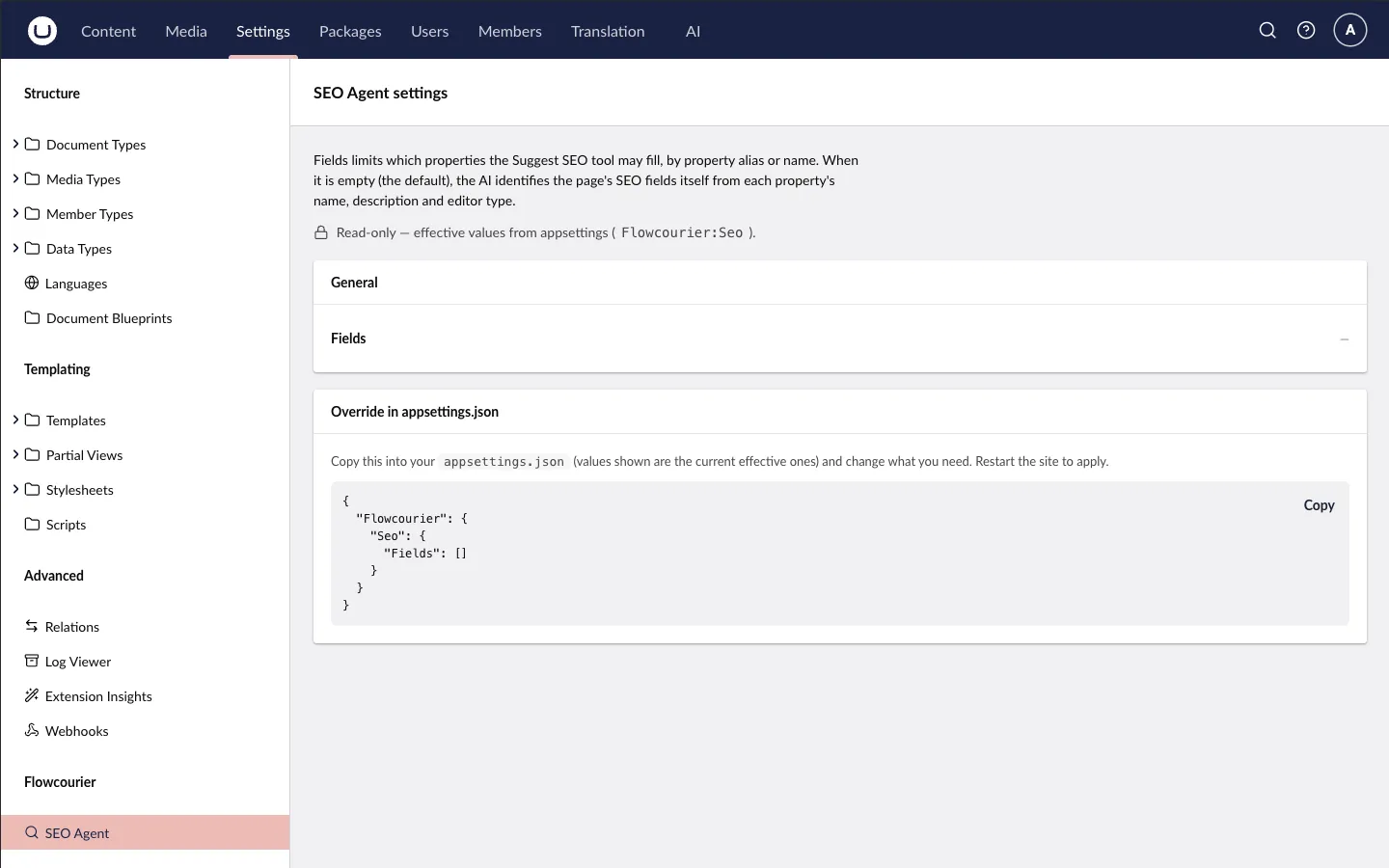The image size is (1389, 868).
Task: Expand the Data Types tree node
Action: 15,248
